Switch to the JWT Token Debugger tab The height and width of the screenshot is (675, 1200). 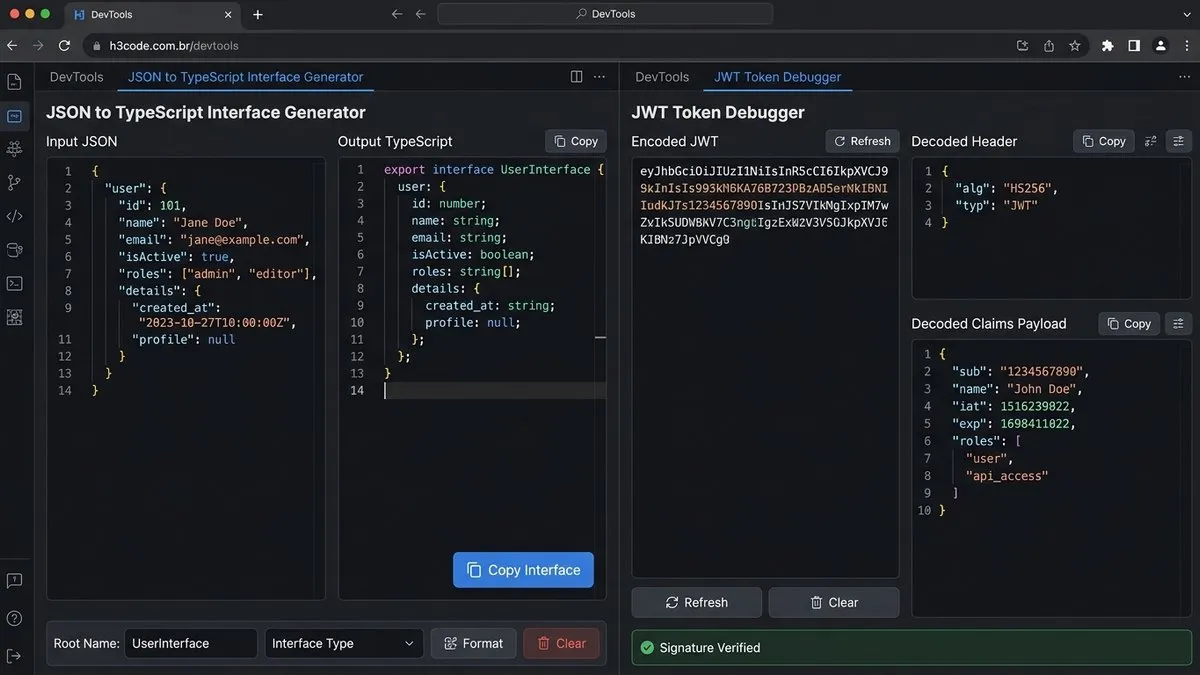[x=778, y=77]
